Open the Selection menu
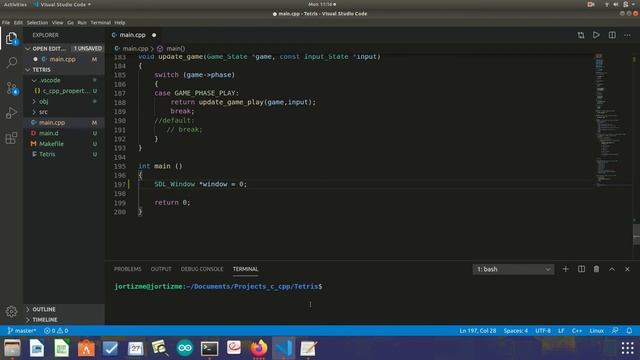640x360 pixels. tap(37, 22)
